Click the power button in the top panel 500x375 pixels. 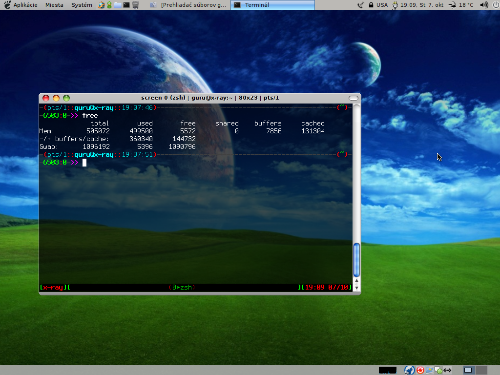tap(496, 5)
